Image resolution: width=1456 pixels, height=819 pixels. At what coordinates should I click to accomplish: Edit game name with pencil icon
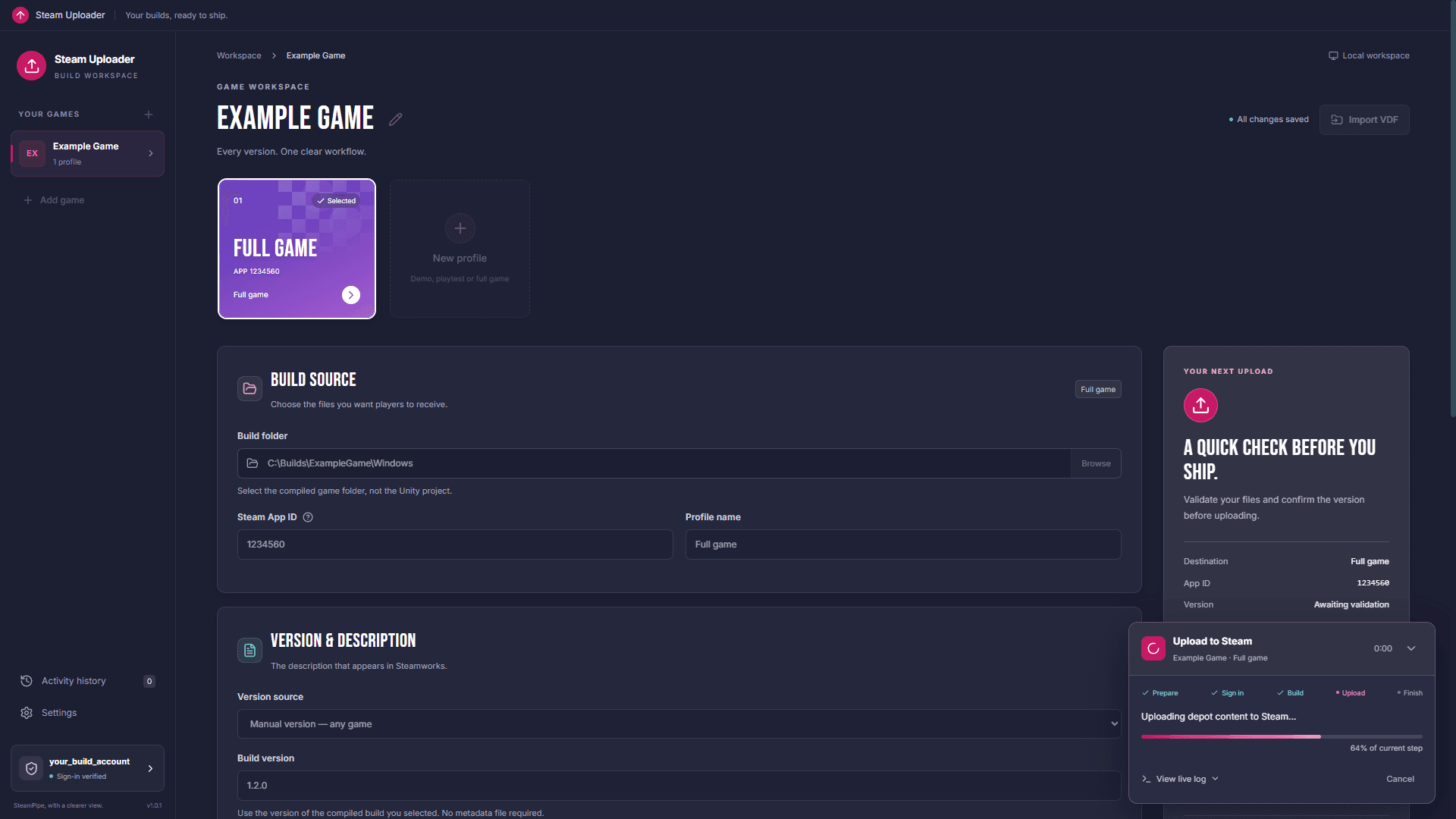395,119
